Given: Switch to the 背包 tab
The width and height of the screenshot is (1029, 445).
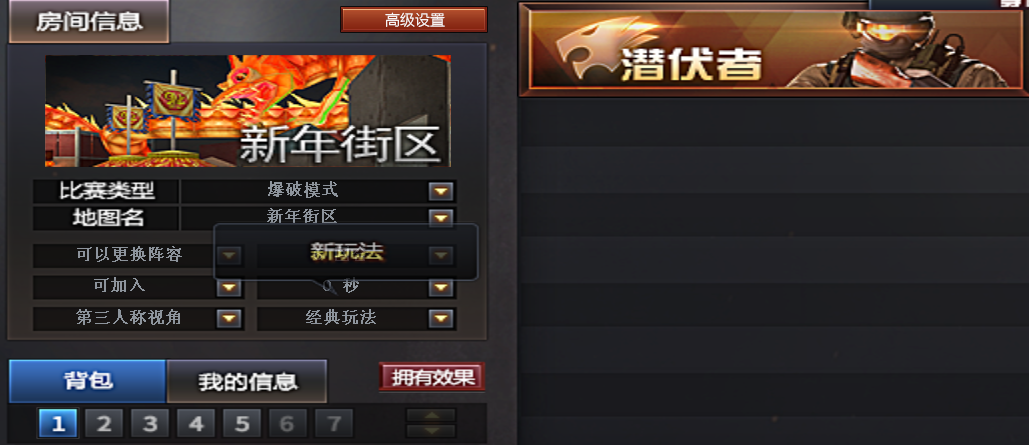Looking at the screenshot, I should coord(87,381).
